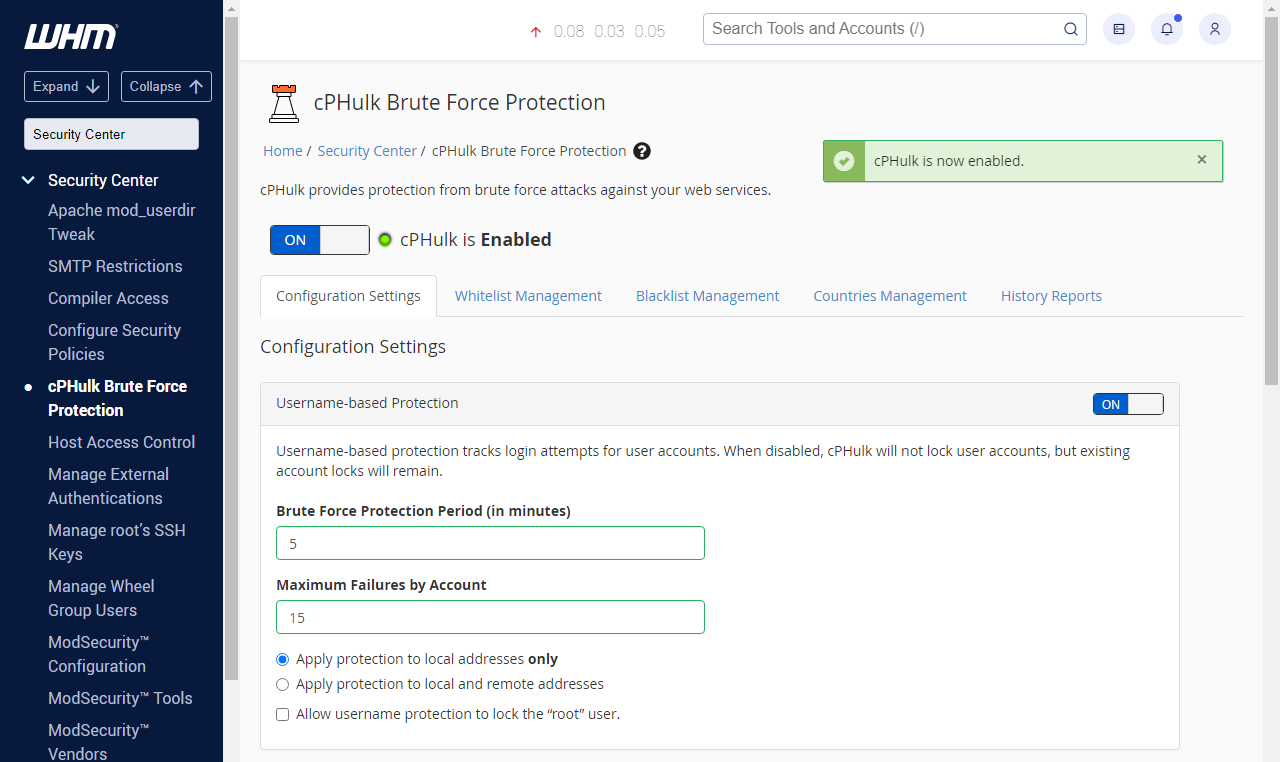This screenshot has width=1280, height=762.
Task: Open the help question mark beside the breadcrumb
Action: click(641, 151)
